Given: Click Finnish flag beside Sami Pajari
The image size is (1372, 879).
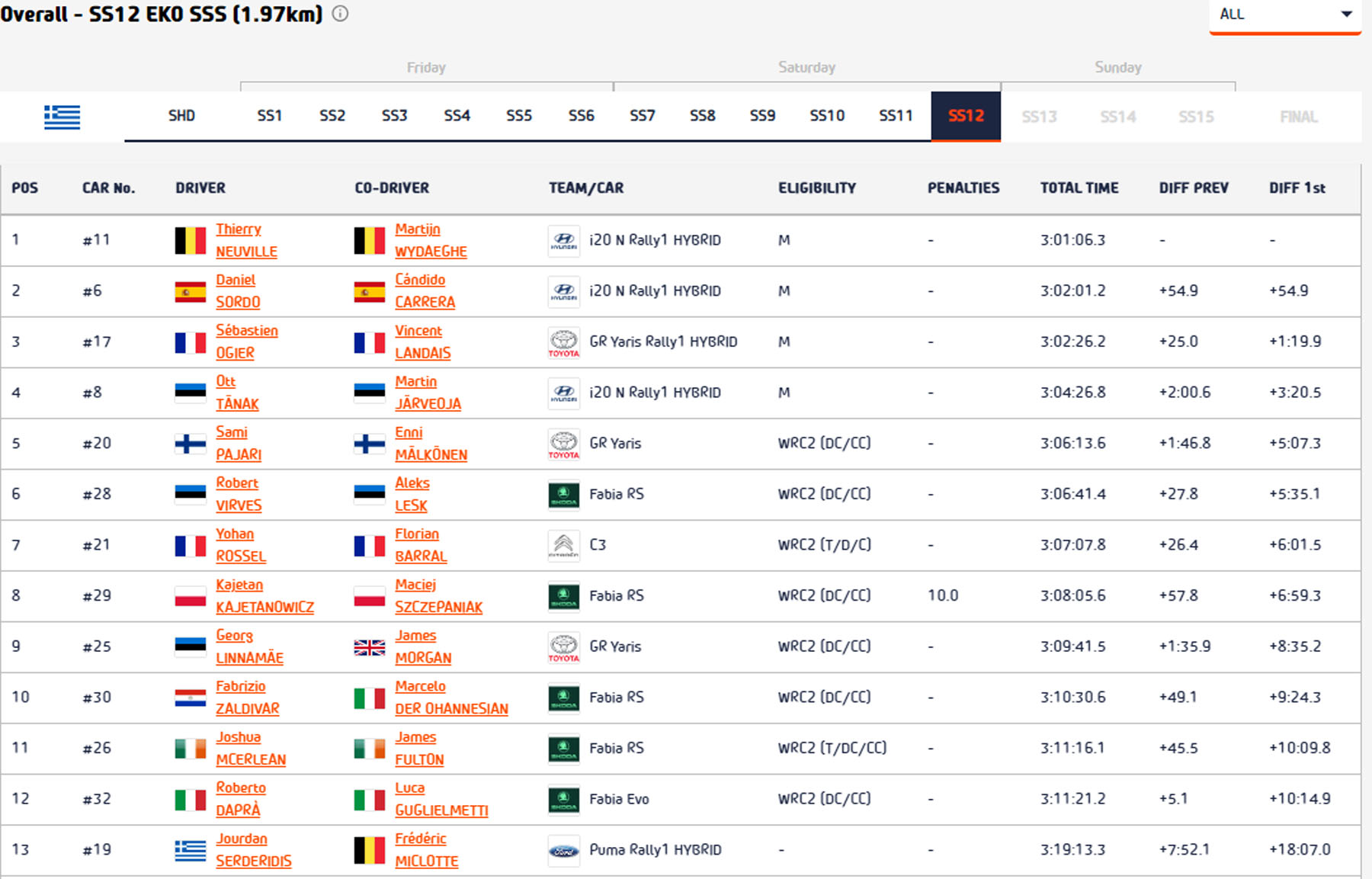Looking at the screenshot, I should pyautogui.click(x=191, y=444).
